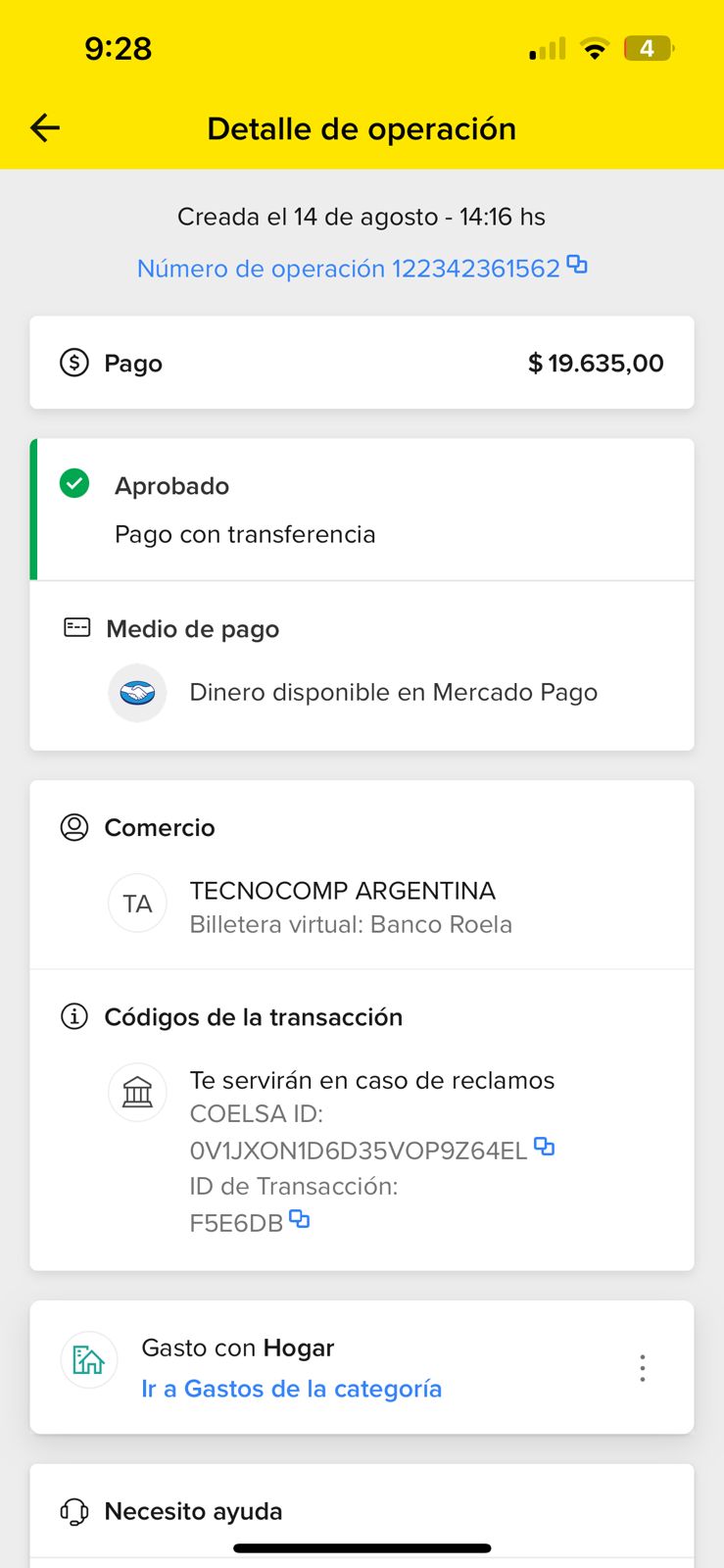
Task: Tap the Número de operación link
Action: coord(348,269)
